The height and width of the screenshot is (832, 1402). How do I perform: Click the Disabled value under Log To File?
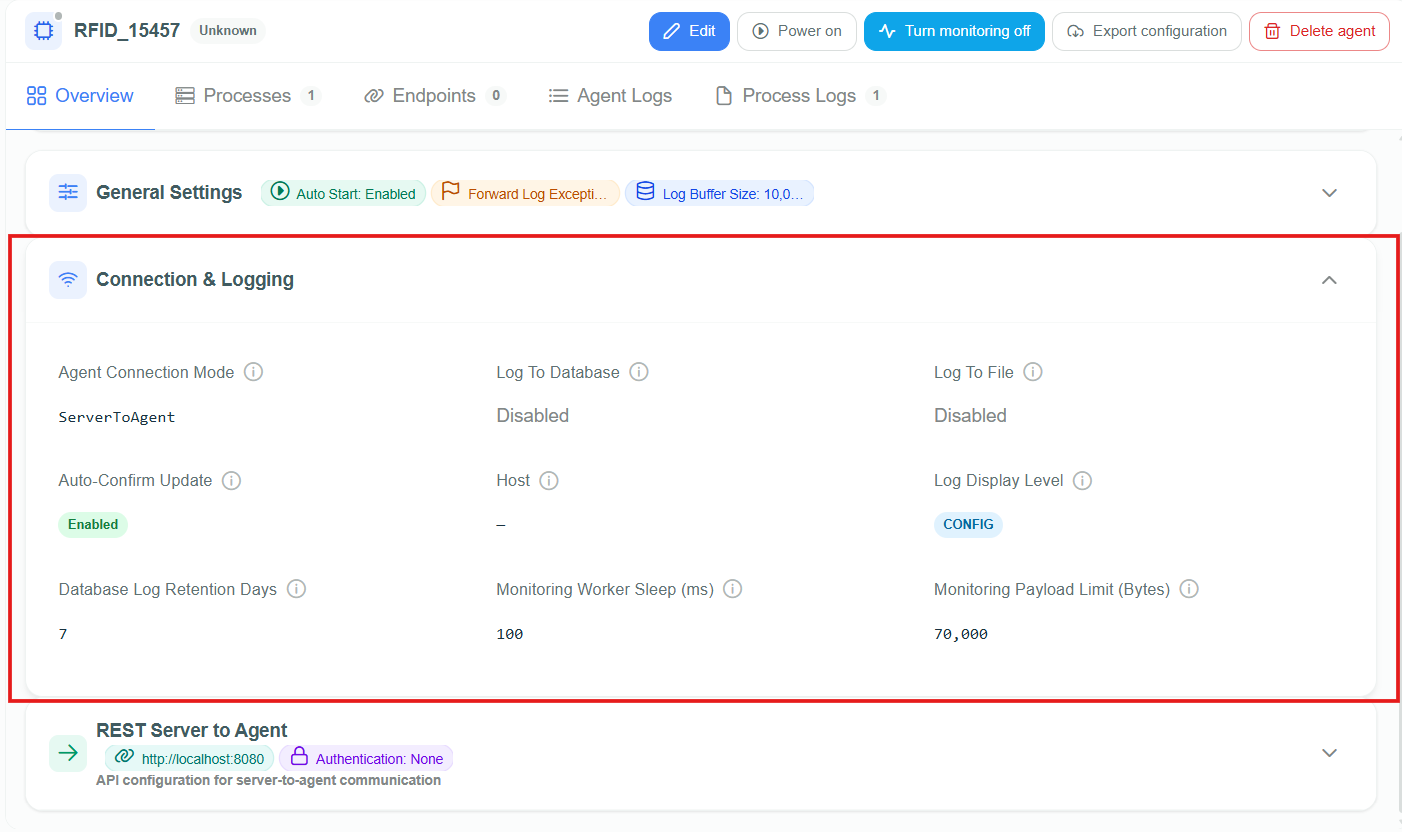970,416
